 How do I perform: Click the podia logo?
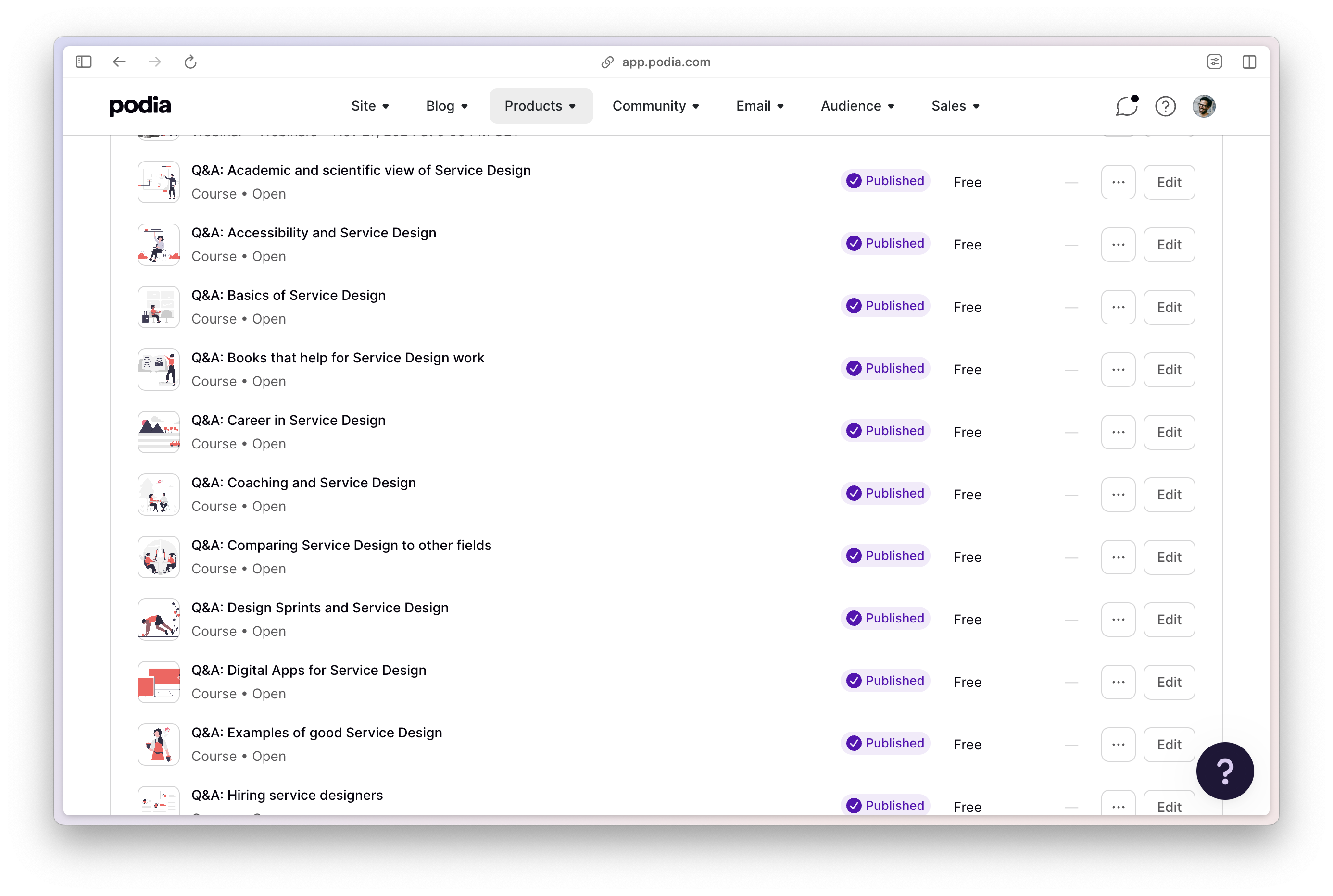pyautogui.click(x=140, y=106)
